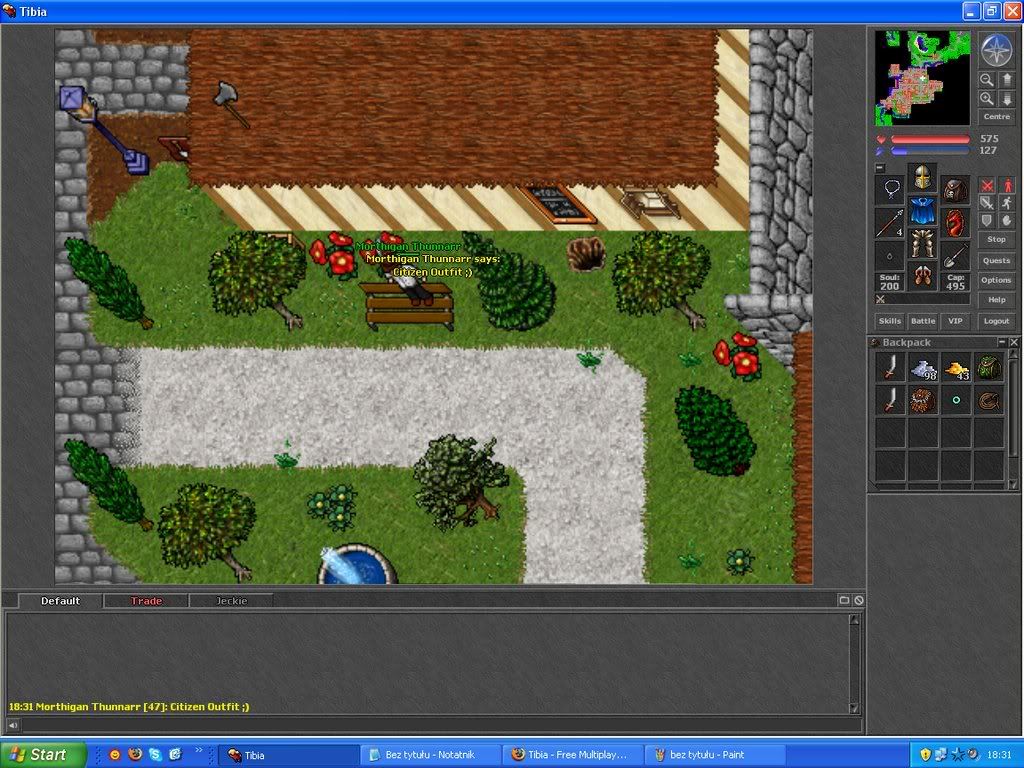Toggle balanced fight mode

click(x=987, y=203)
